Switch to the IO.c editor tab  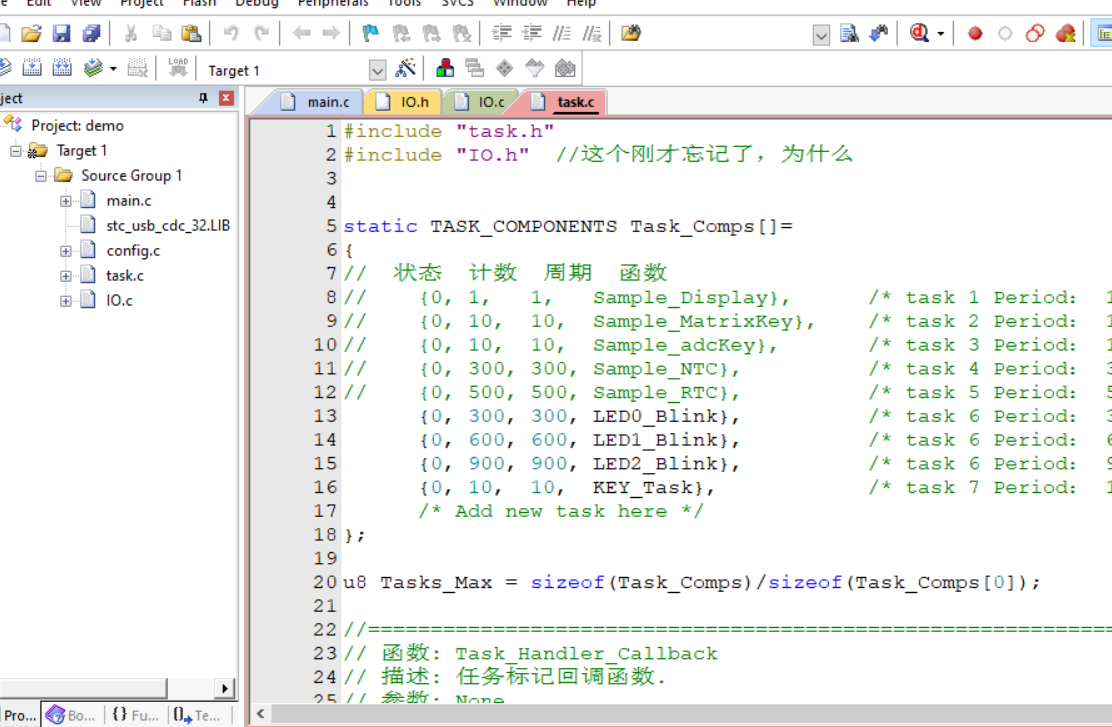[x=481, y=102]
